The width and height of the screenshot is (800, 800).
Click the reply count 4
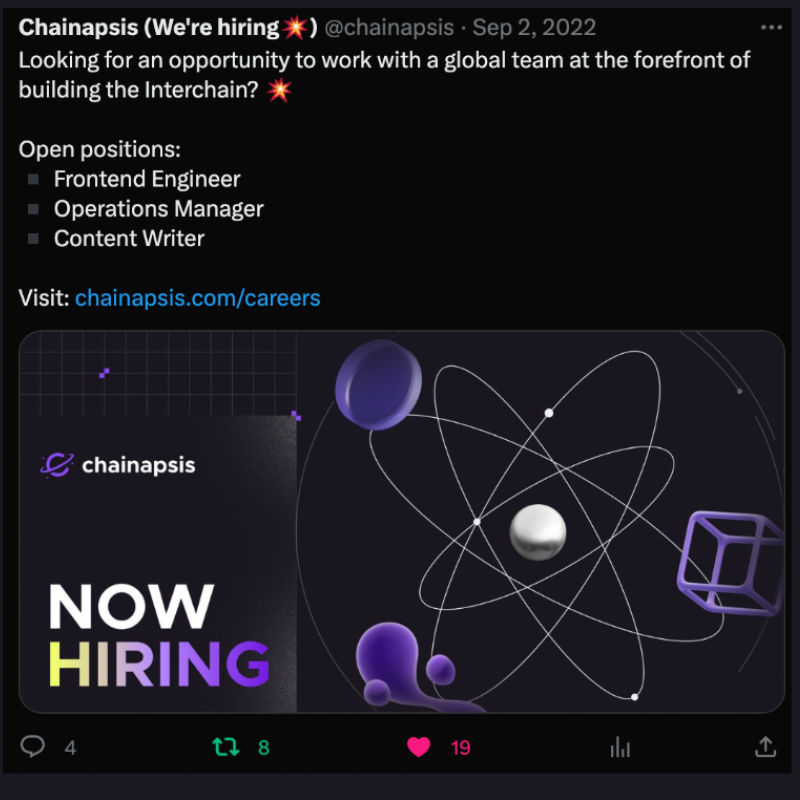tap(70, 748)
